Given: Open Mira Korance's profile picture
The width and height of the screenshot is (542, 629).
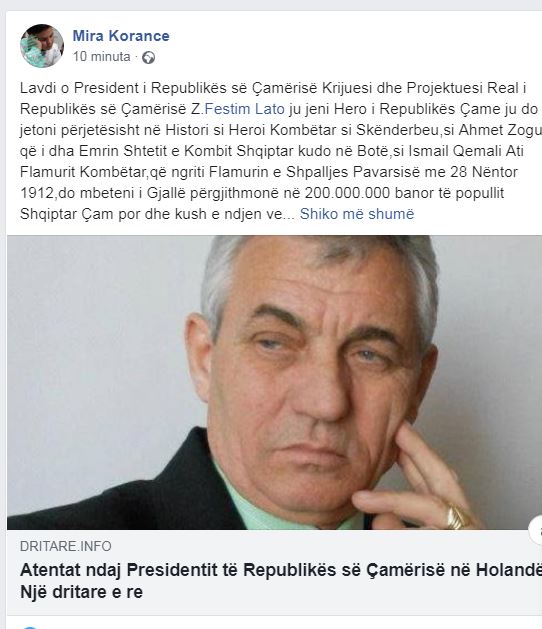Looking at the screenshot, I should pyautogui.click(x=42, y=45).
